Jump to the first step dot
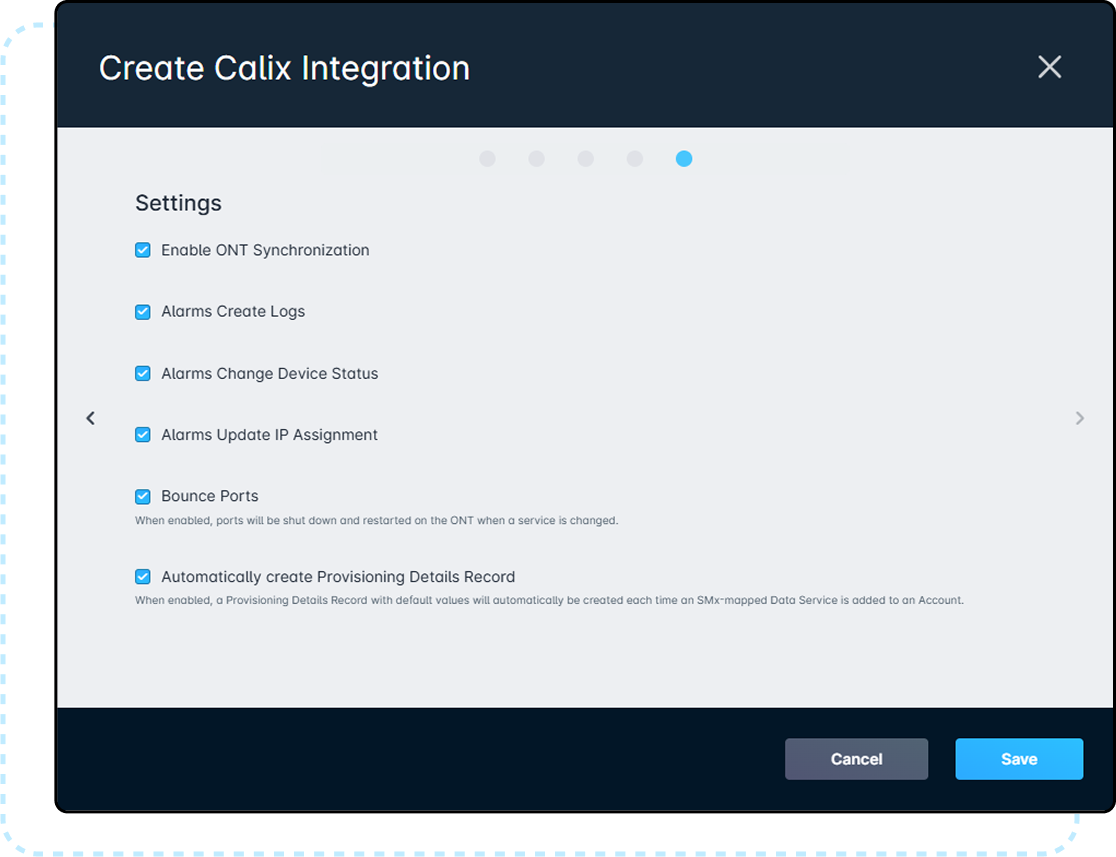The width and height of the screenshot is (1116, 857). coord(488,159)
